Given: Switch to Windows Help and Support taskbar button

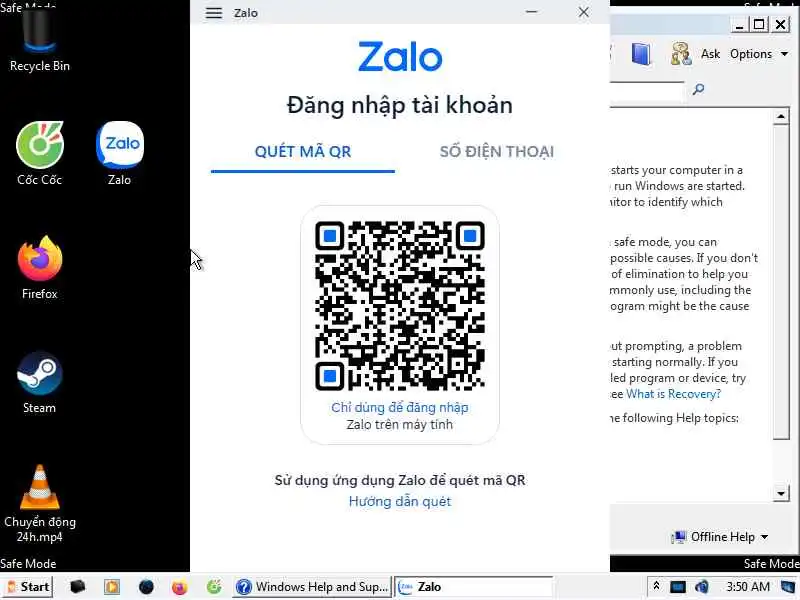Looking at the screenshot, I should point(312,587).
